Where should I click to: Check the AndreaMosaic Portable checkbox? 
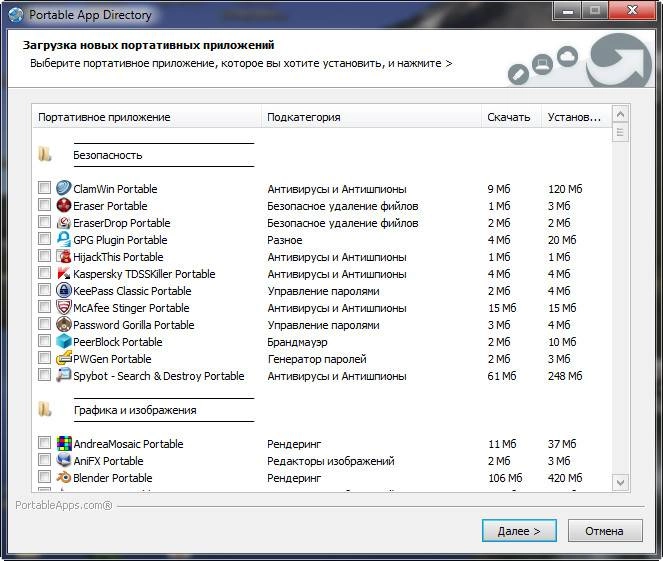[x=44, y=443]
